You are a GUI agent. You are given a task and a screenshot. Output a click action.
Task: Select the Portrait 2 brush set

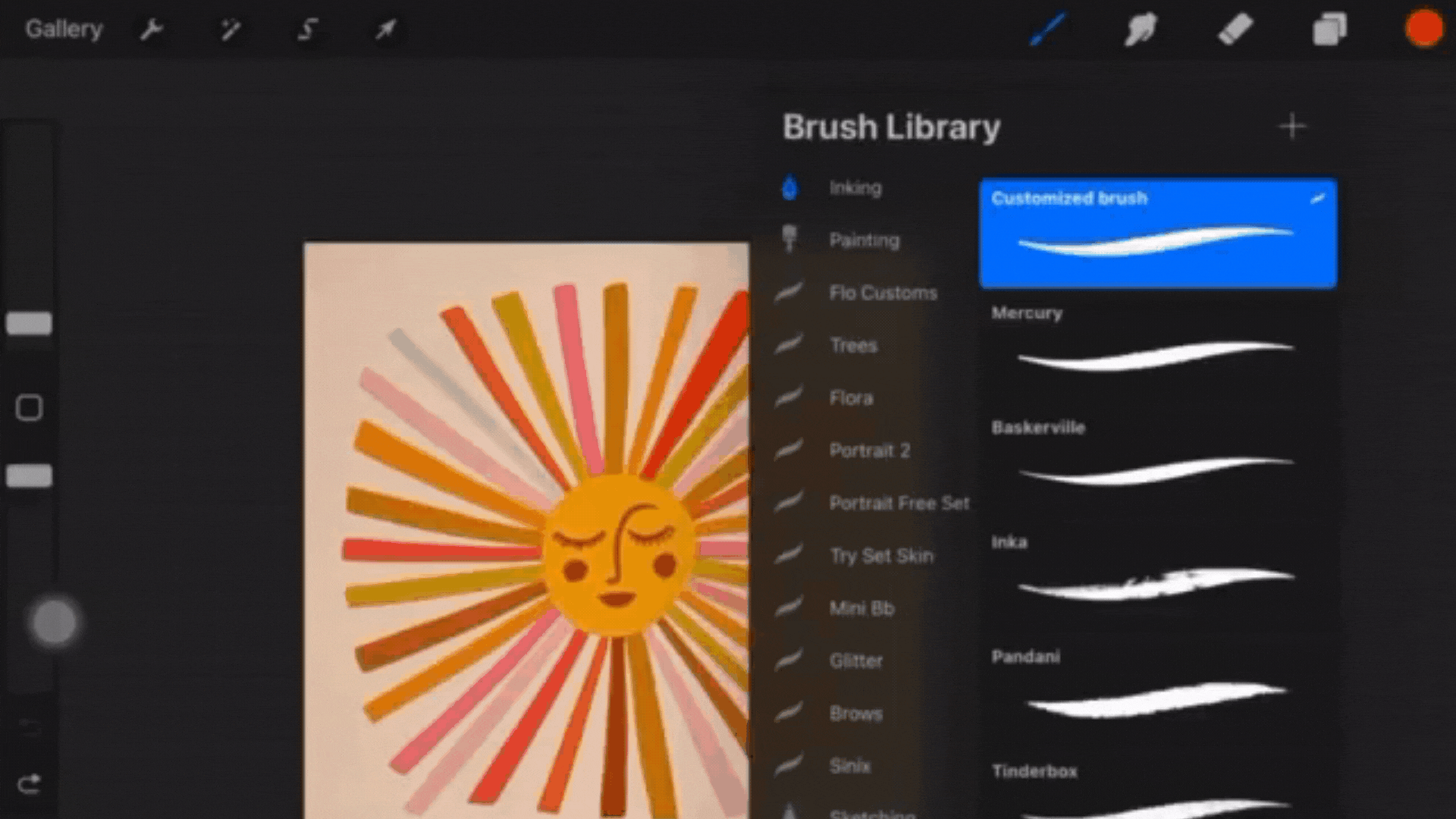point(869,450)
